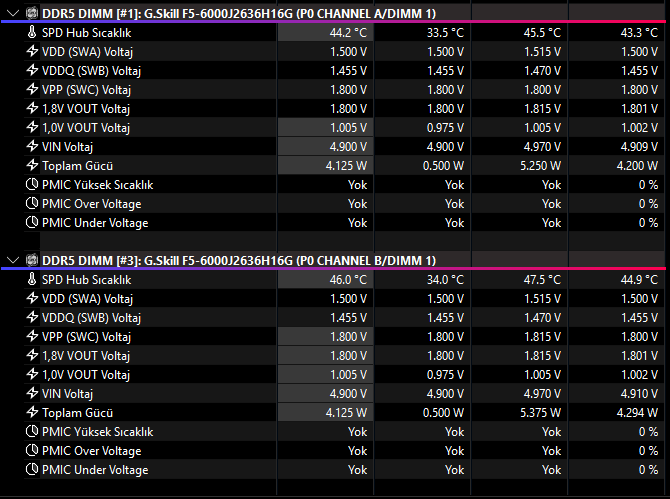The height and width of the screenshot is (499, 670).
Task: Click thermometer icon beside DIMM [#3] SPD Hub Sıcaklık
Action: tap(32, 279)
